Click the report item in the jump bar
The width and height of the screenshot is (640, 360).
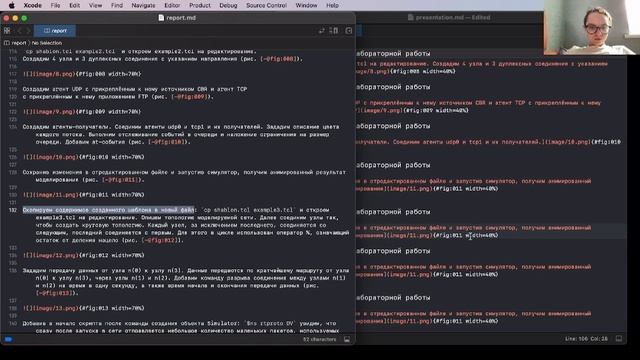[x=16, y=43]
